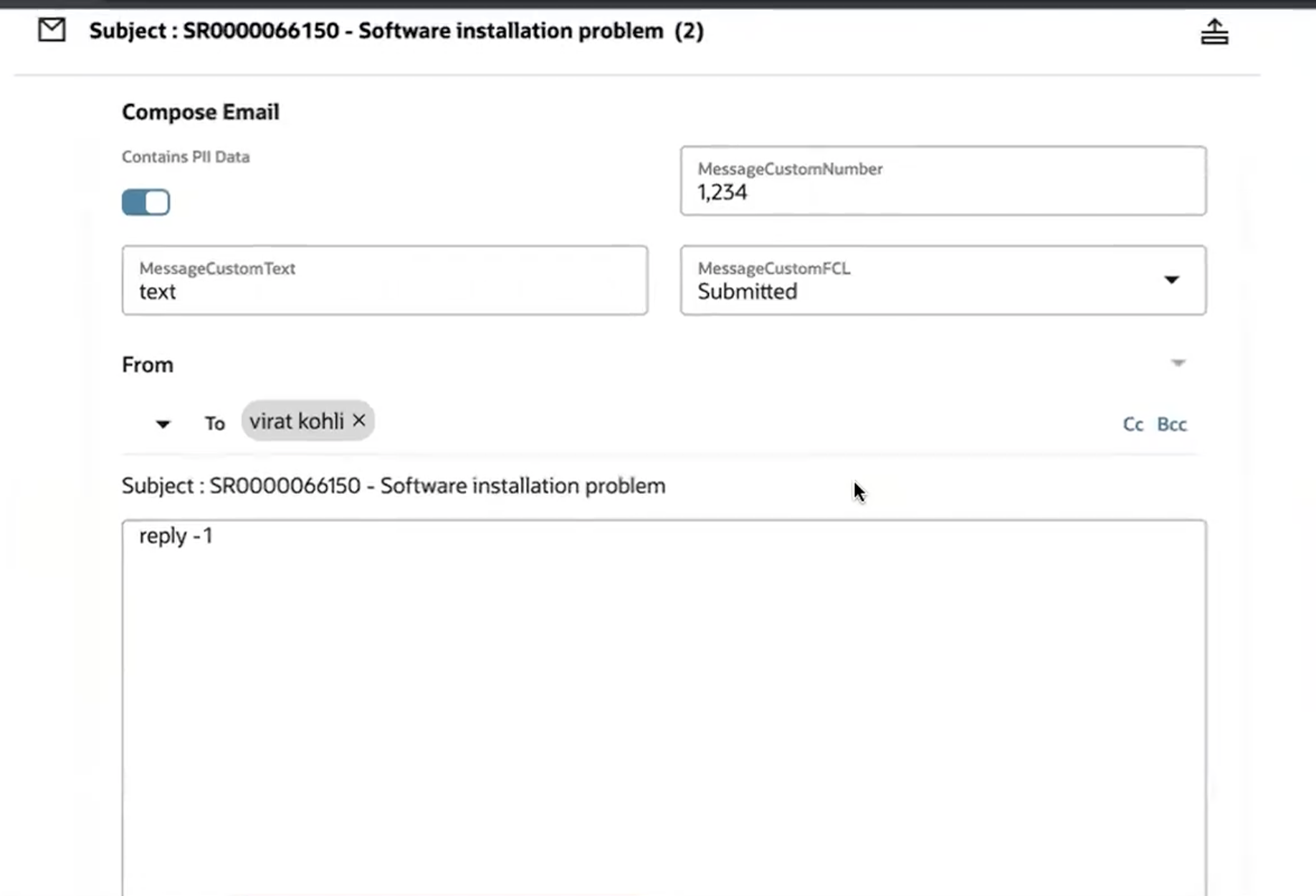Click the pop-out icon at top right

coord(1215,31)
